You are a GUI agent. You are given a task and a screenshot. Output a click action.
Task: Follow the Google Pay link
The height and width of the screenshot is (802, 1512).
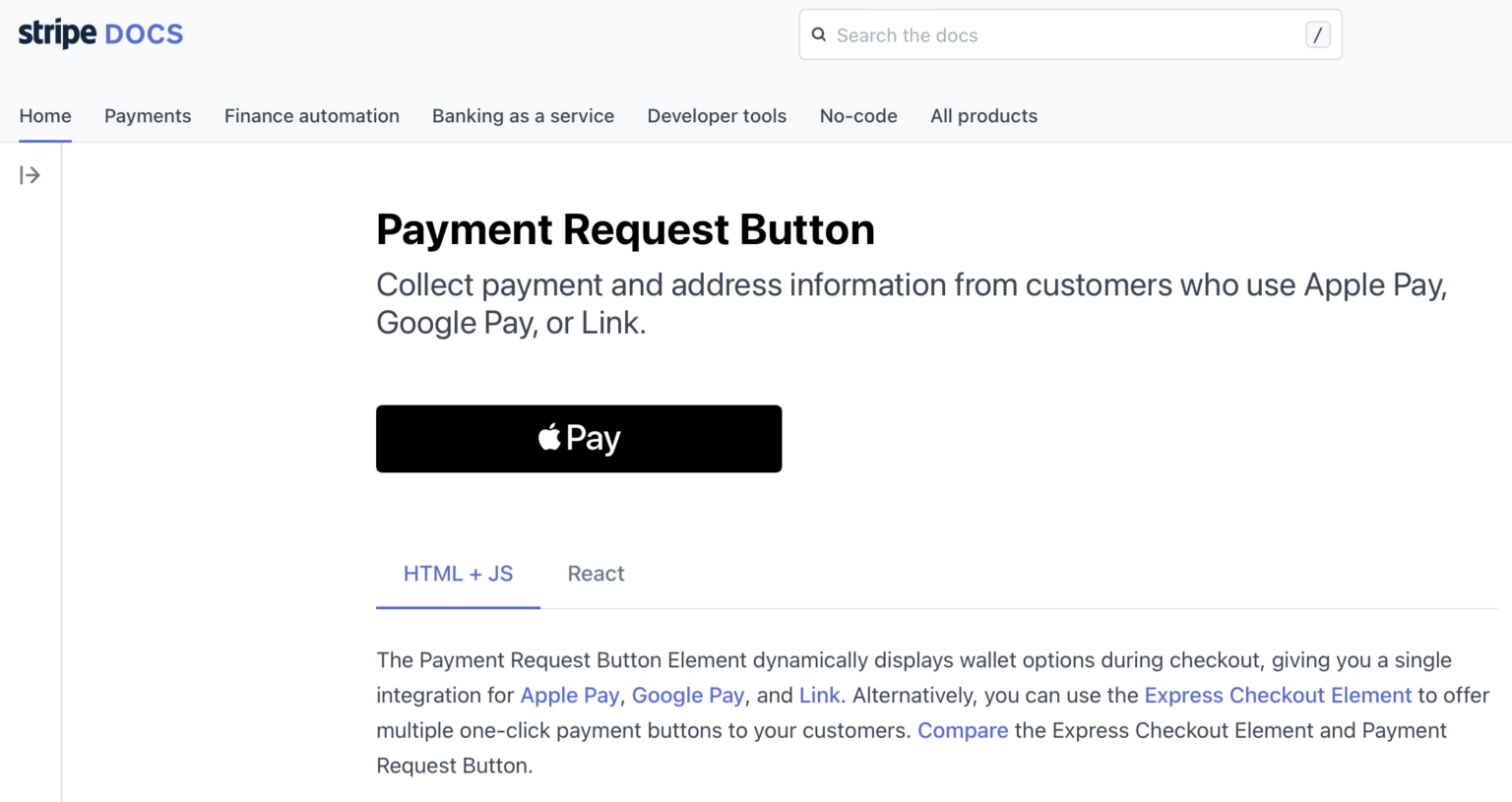tap(688, 696)
